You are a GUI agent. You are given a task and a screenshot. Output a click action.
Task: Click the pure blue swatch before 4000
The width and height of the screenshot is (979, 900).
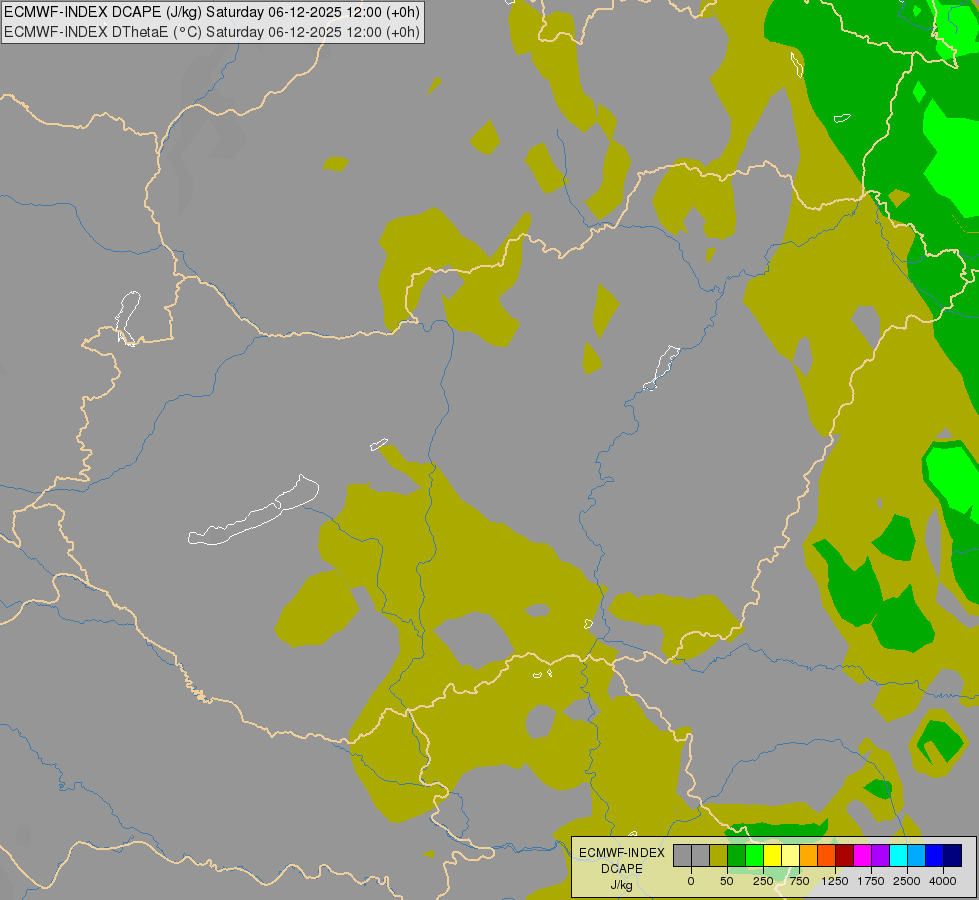click(x=936, y=856)
